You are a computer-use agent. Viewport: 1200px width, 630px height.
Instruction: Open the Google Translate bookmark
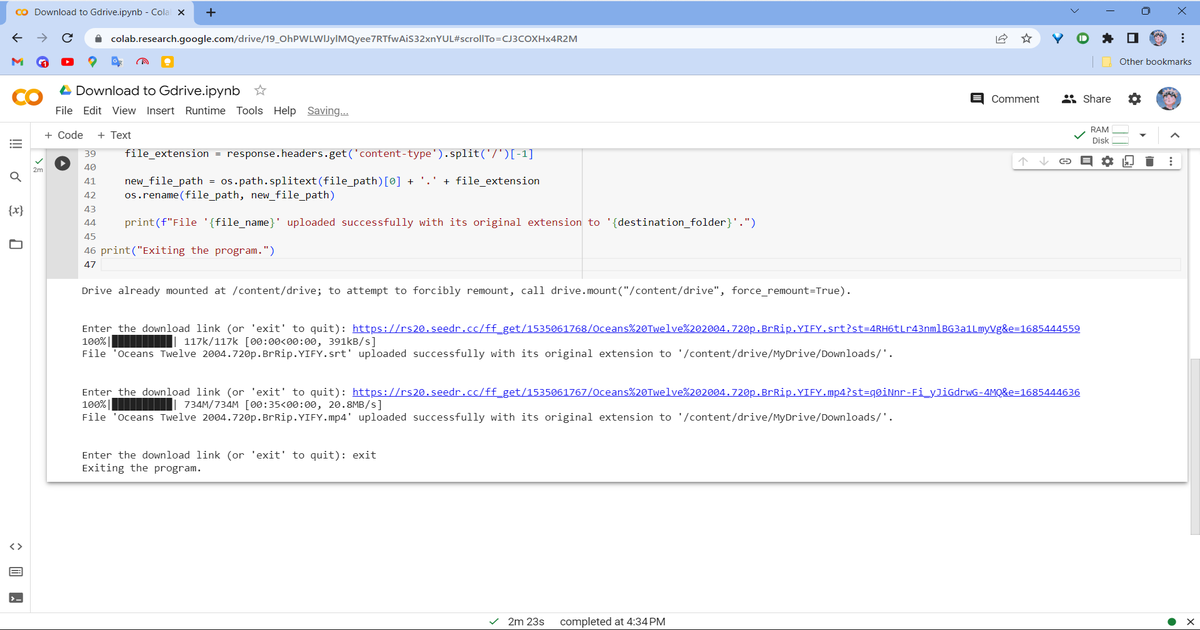(116, 62)
